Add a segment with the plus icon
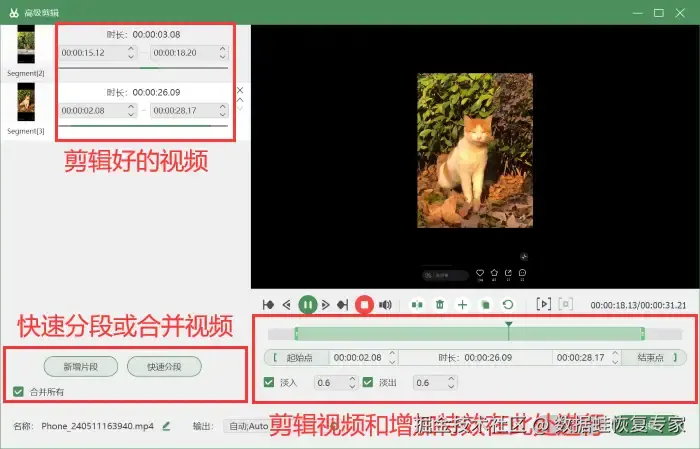This screenshot has width=700, height=449. pos(462,305)
